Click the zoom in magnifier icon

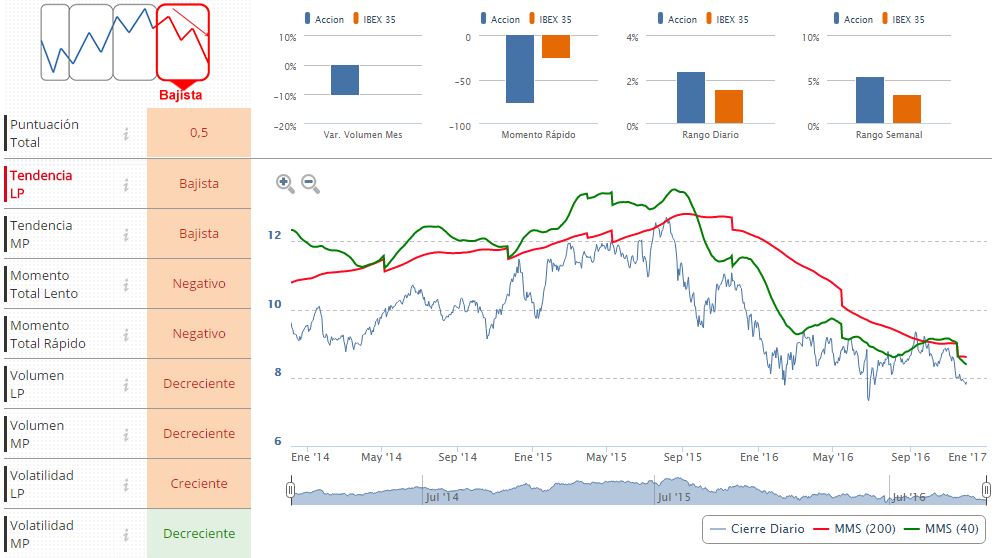pyautogui.click(x=285, y=183)
